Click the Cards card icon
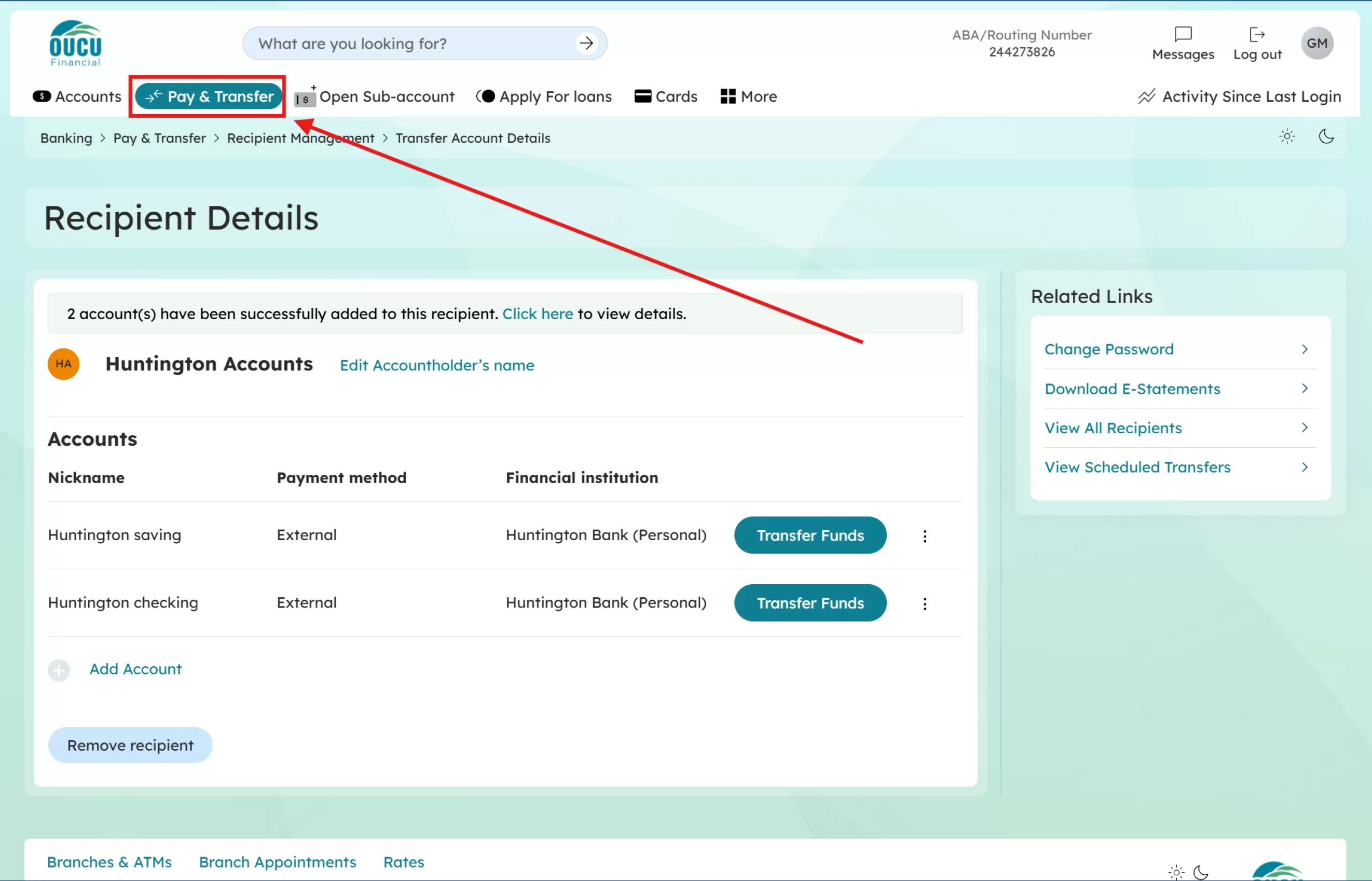Image resolution: width=1372 pixels, height=881 pixels. click(642, 96)
